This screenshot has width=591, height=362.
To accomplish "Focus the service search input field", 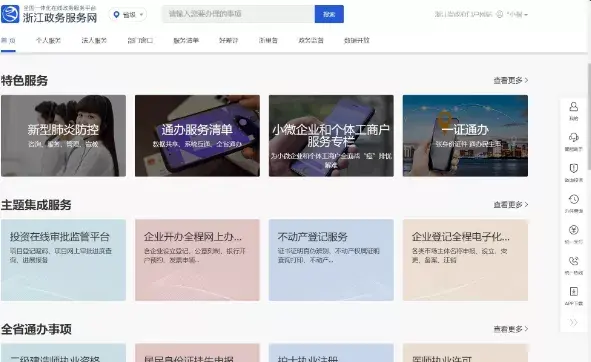I will point(238,14).
